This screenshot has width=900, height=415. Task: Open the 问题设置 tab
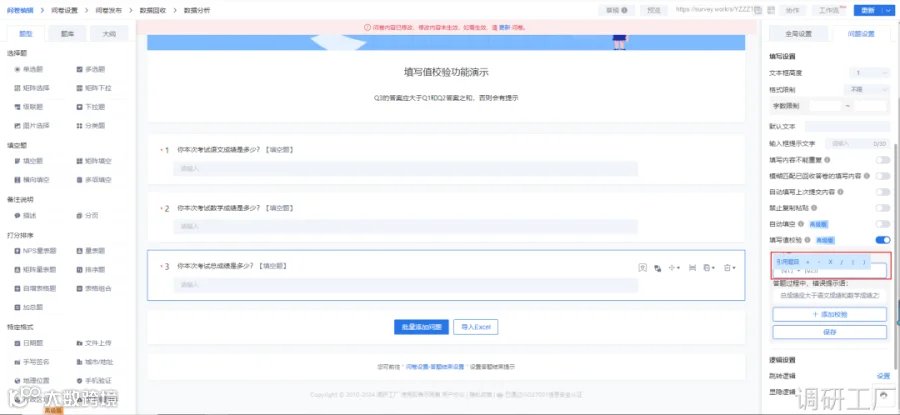861,34
